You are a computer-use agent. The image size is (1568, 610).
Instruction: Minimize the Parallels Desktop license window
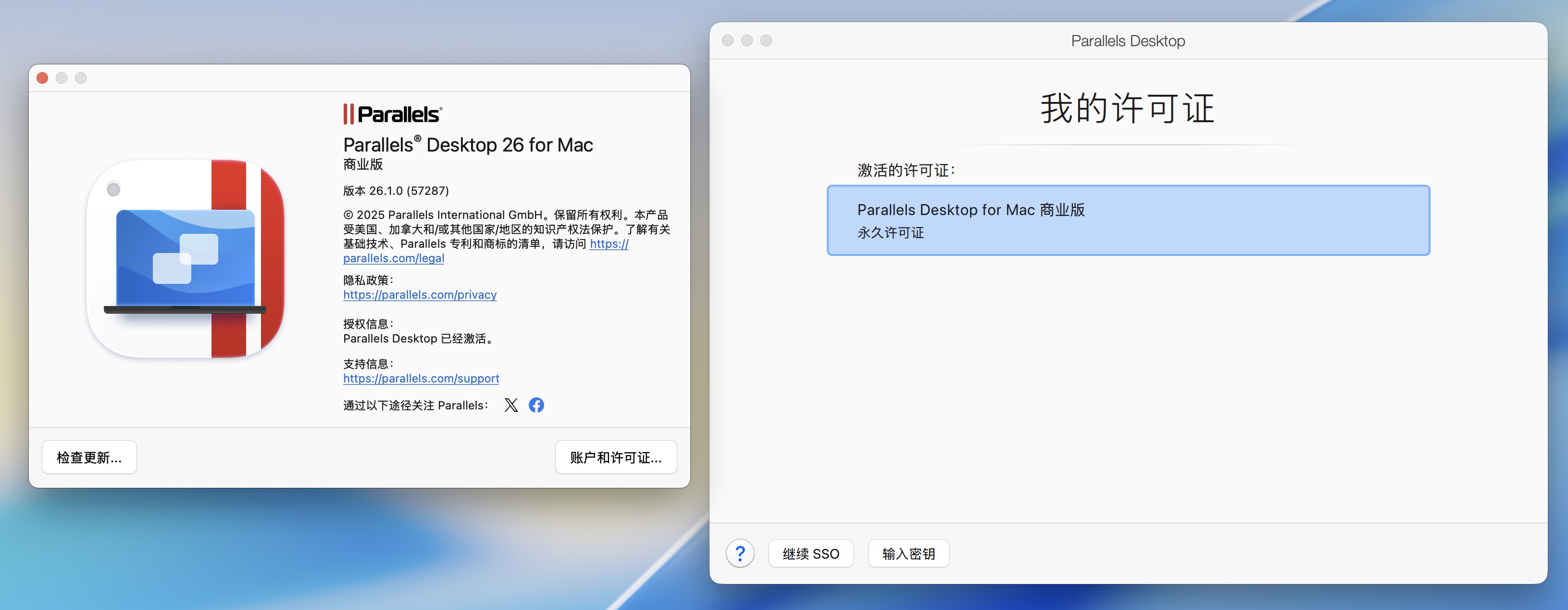(x=747, y=41)
